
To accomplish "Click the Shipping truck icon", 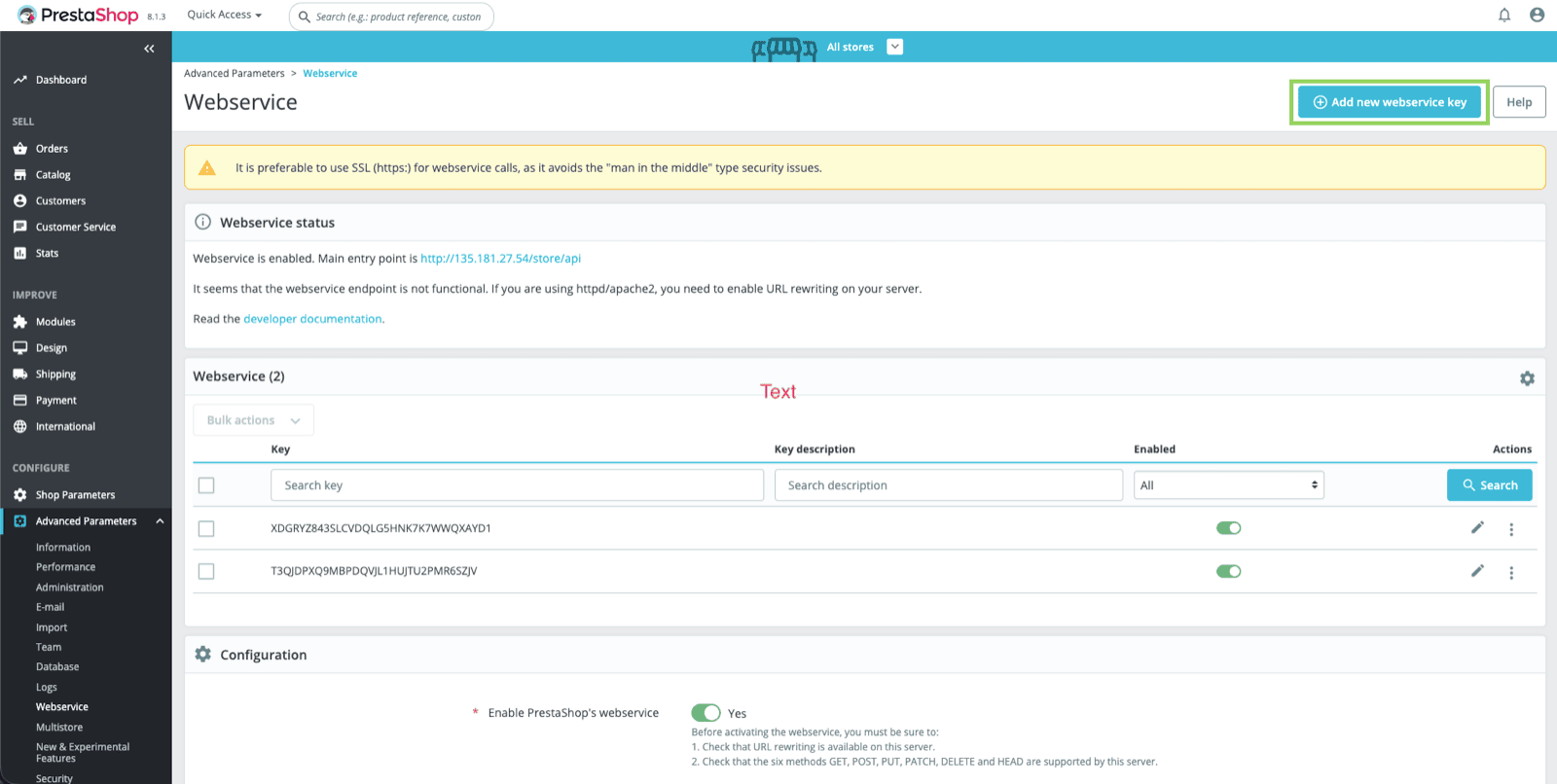I will point(19,374).
